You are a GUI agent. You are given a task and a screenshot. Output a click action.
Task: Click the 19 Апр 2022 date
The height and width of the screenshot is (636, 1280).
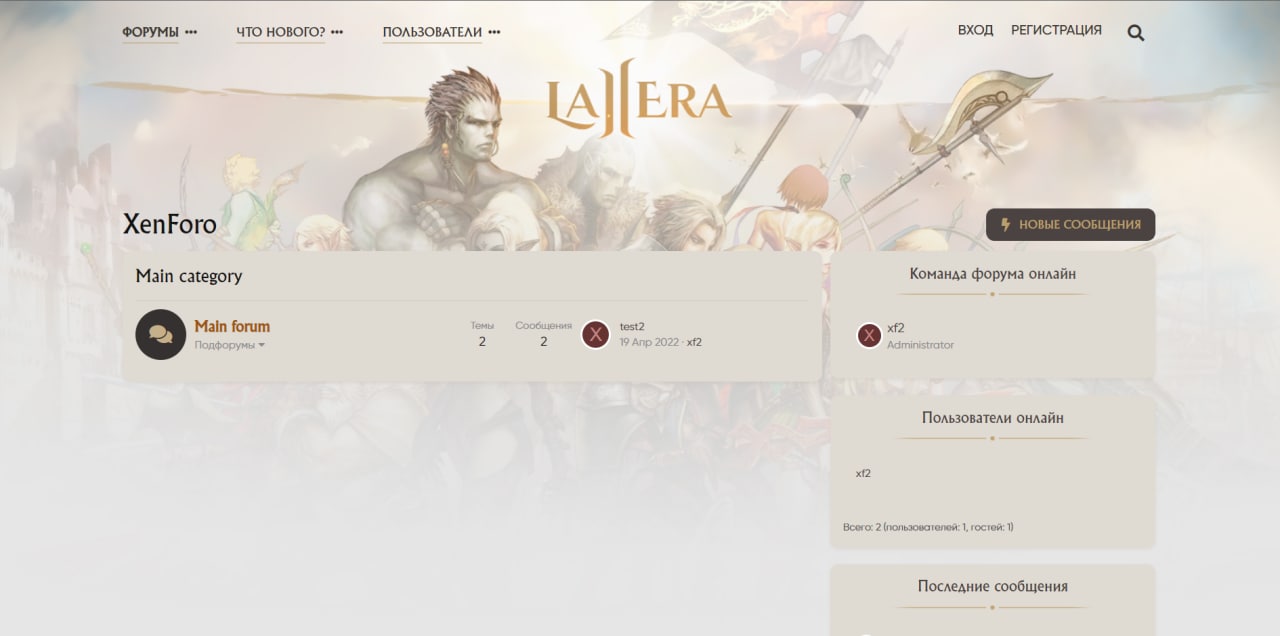point(648,342)
